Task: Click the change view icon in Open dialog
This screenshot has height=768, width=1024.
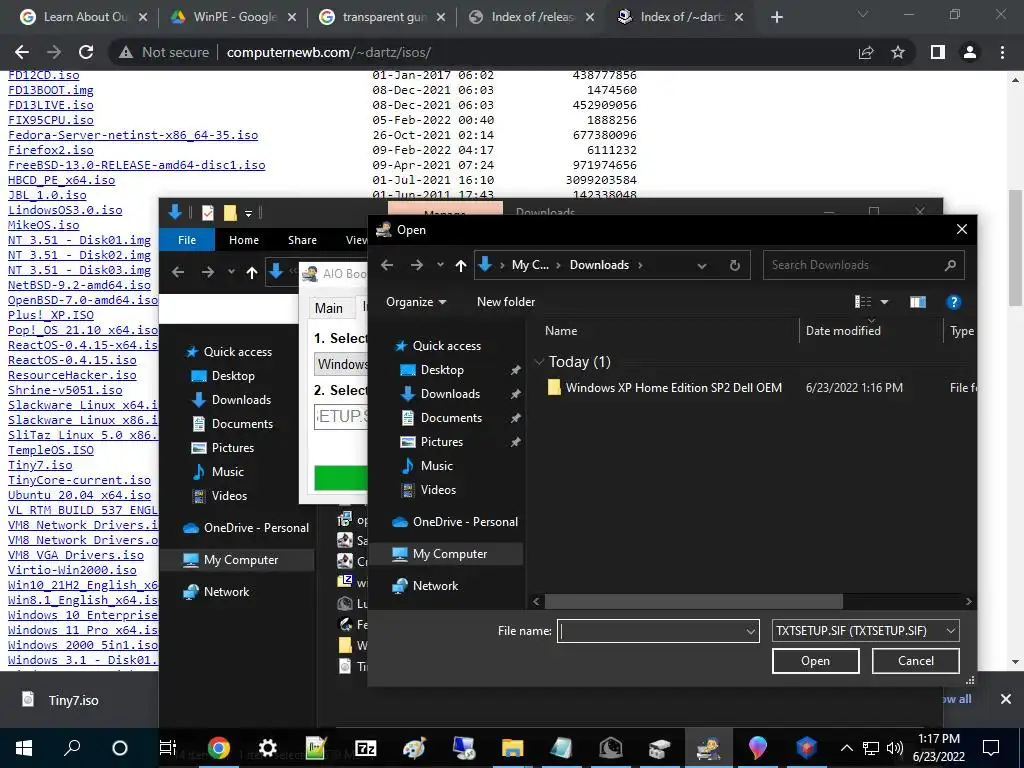Action: point(863,302)
